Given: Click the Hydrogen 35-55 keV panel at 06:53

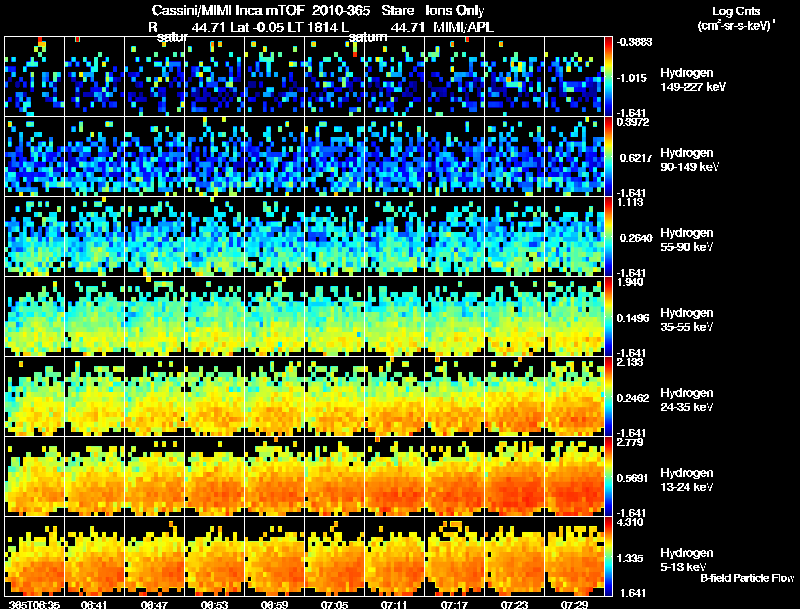Looking at the screenshot, I should tap(214, 316).
